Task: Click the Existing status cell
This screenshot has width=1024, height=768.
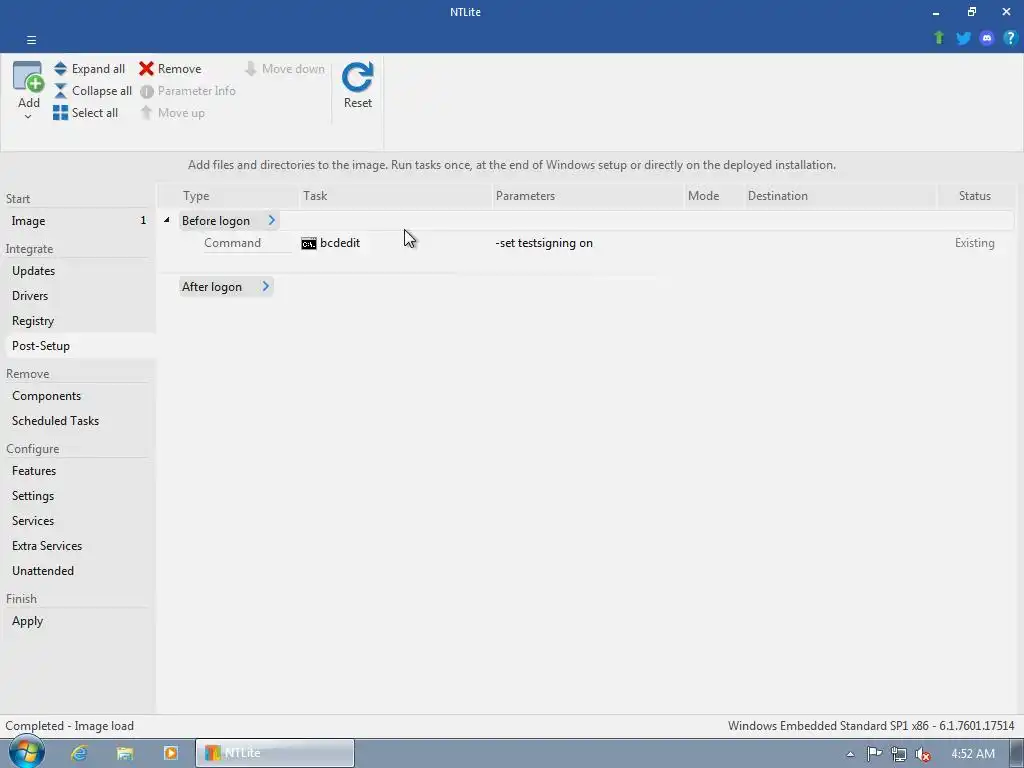Action: point(974,243)
